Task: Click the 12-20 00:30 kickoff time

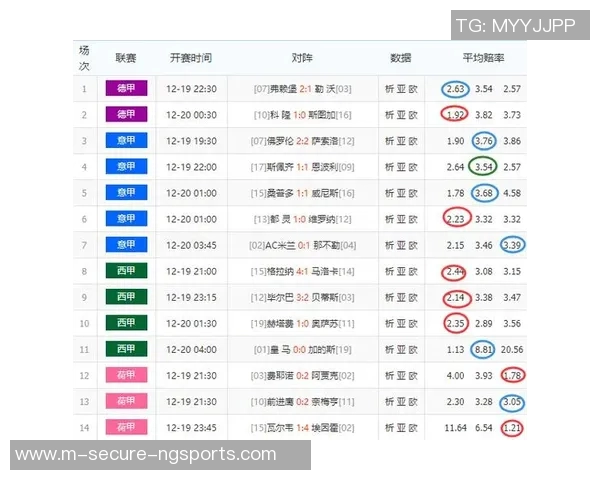Action: pyautogui.click(x=191, y=115)
